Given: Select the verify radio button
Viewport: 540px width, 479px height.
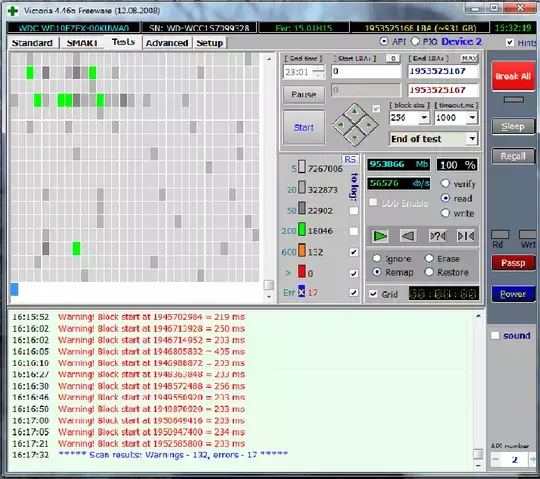Looking at the screenshot, I should click(x=445, y=184).
